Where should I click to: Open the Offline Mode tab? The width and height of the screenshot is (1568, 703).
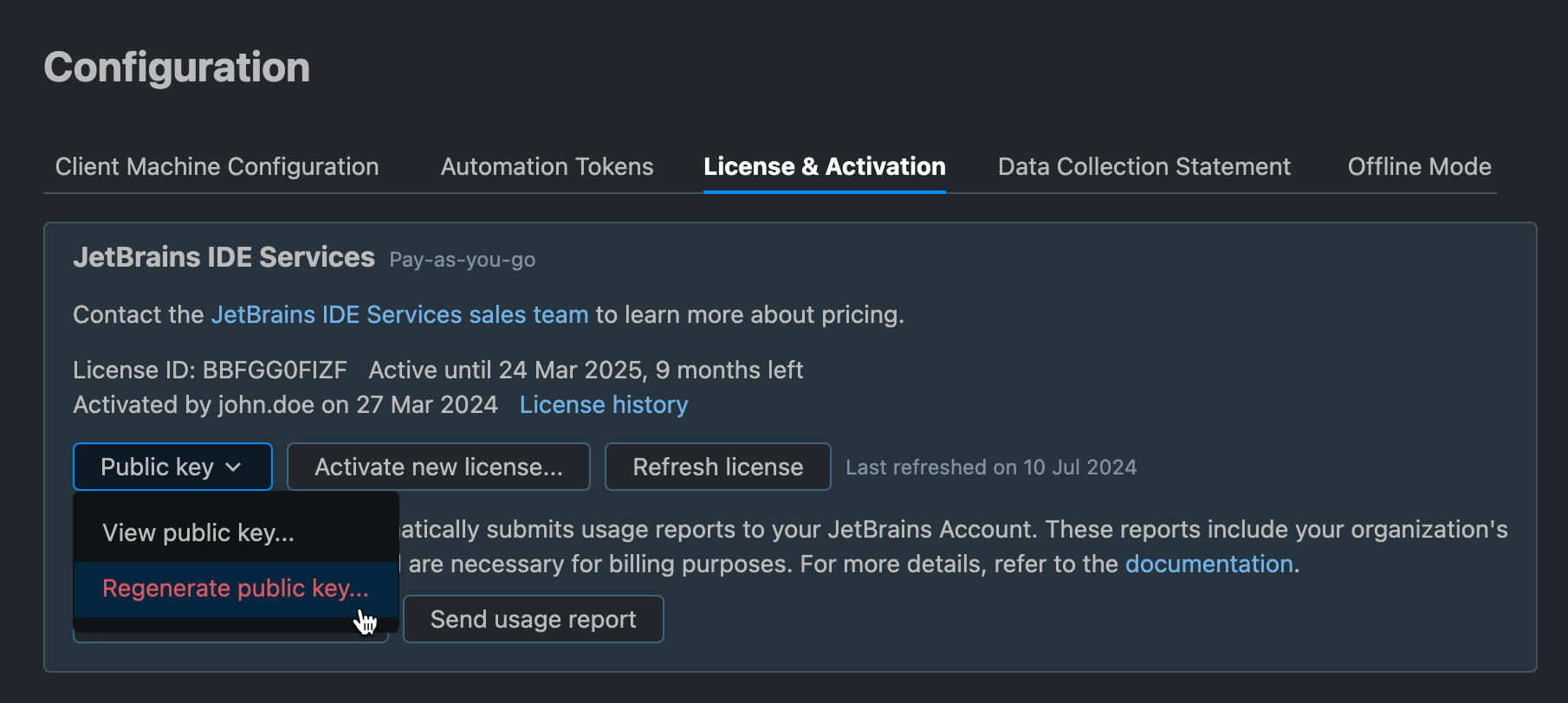(x=1419, y=166)
